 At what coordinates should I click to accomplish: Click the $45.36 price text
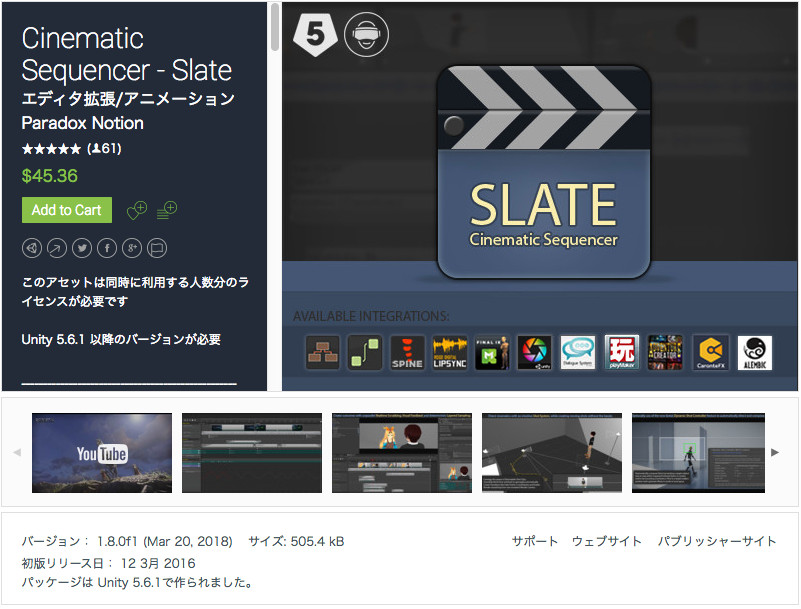tap(50, 176)
